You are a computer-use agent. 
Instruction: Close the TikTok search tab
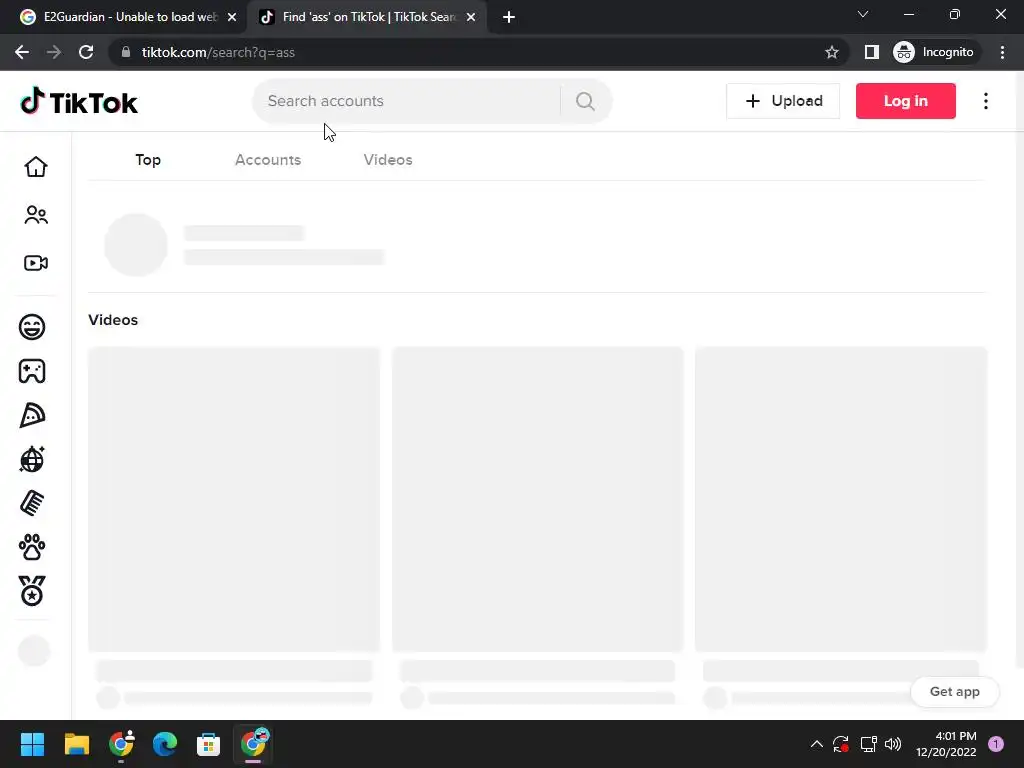tap(471, 17)
